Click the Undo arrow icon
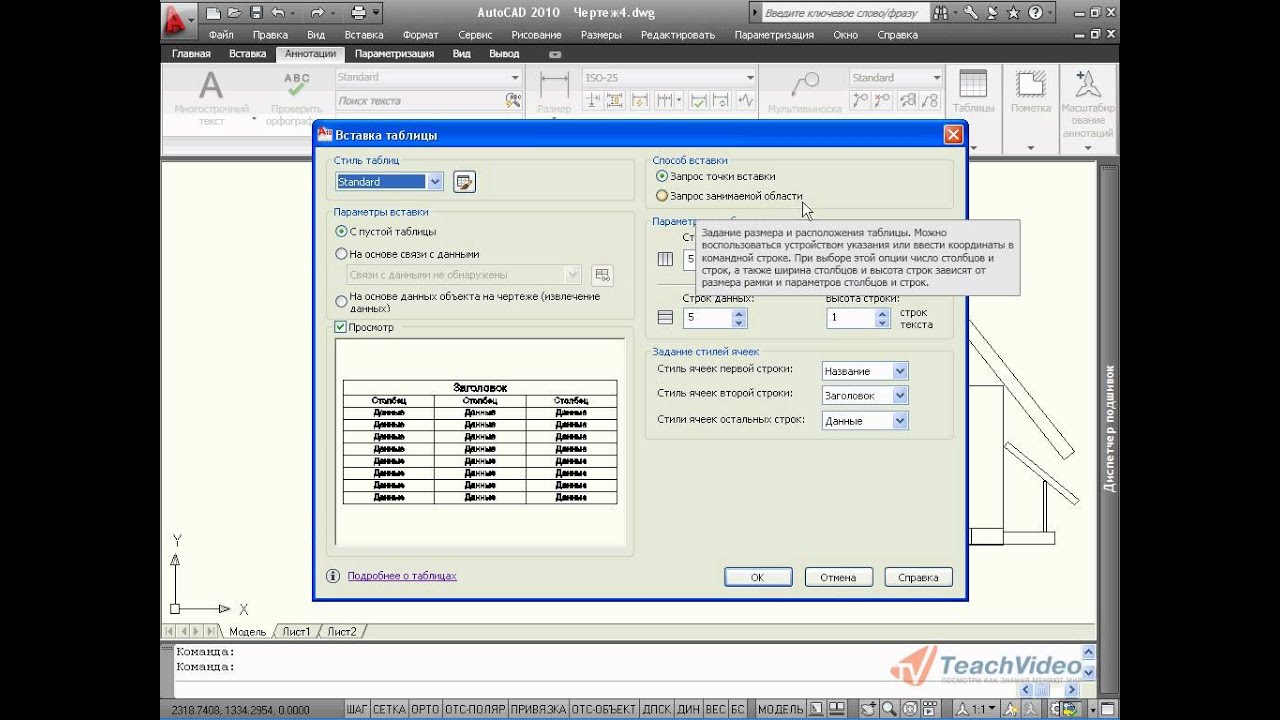The height and width of the screenshot is (720, 1280). (277, 13)
